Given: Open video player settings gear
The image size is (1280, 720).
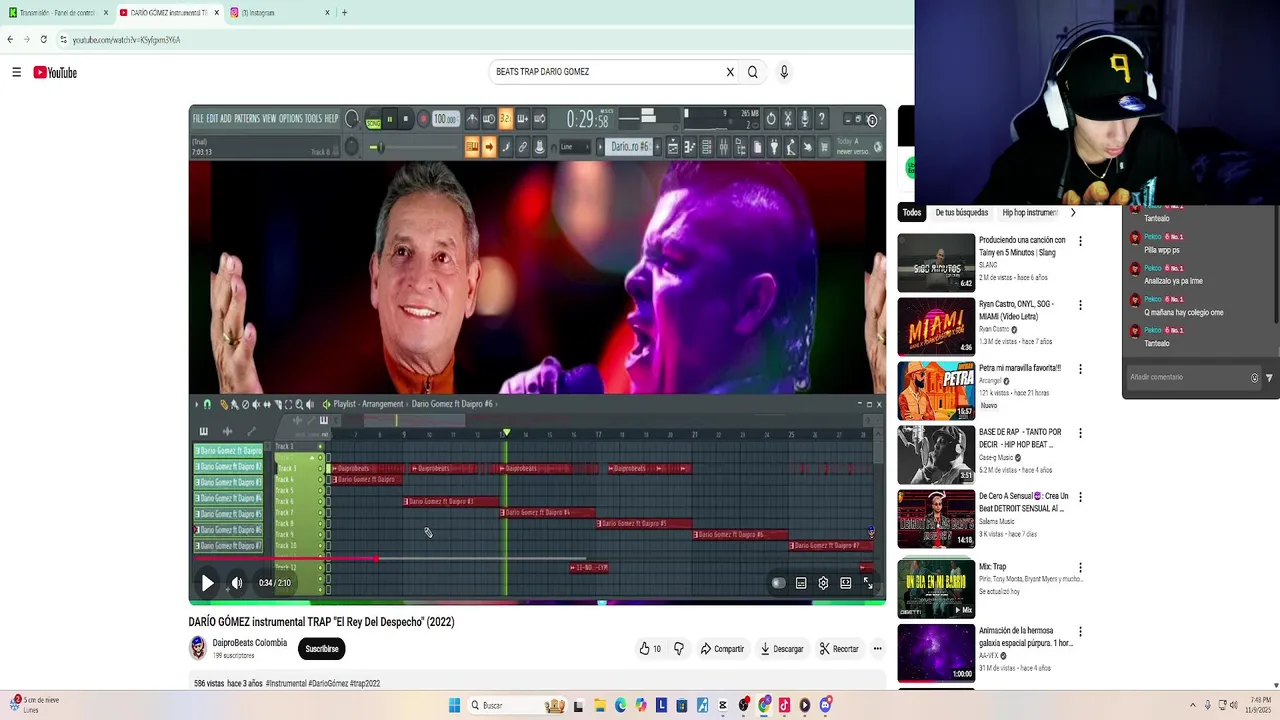Looking at the screenshot, I should pos(823,583).
